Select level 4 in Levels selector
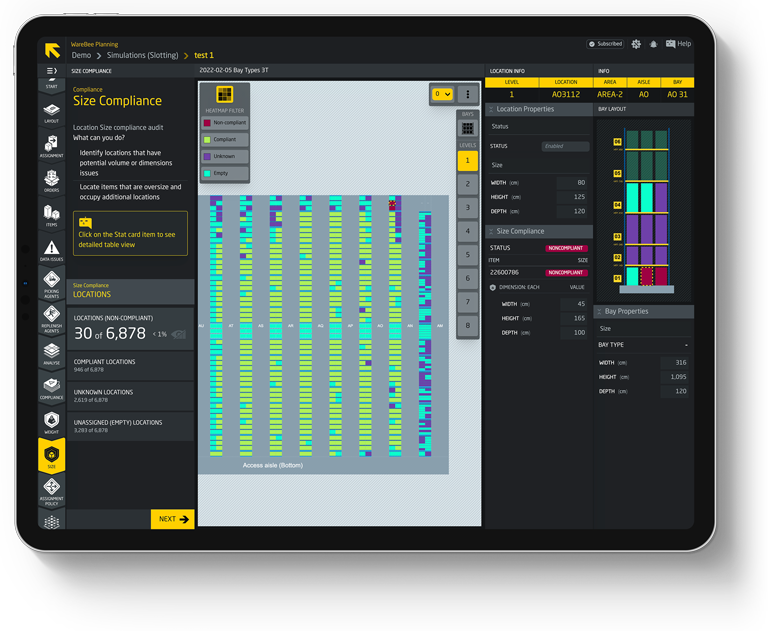Viewport: 768px width, 631px height. pos(468,231)
